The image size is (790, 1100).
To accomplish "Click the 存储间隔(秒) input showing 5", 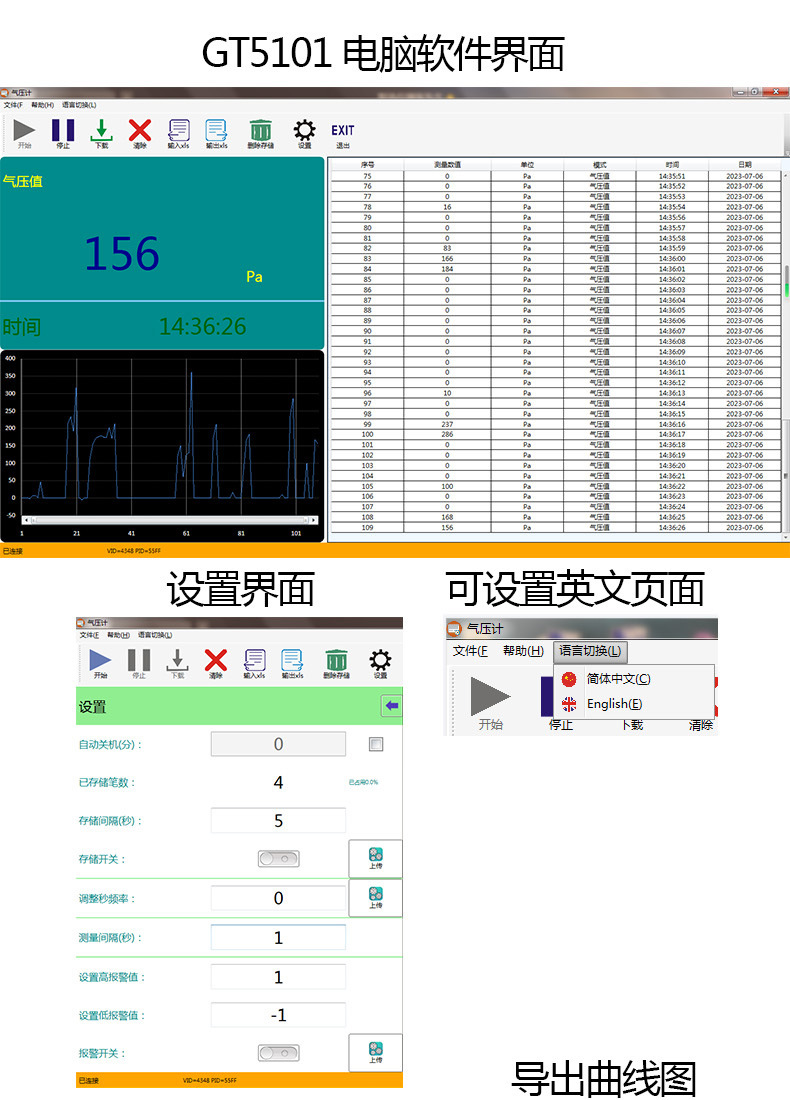I will [279, 821].
